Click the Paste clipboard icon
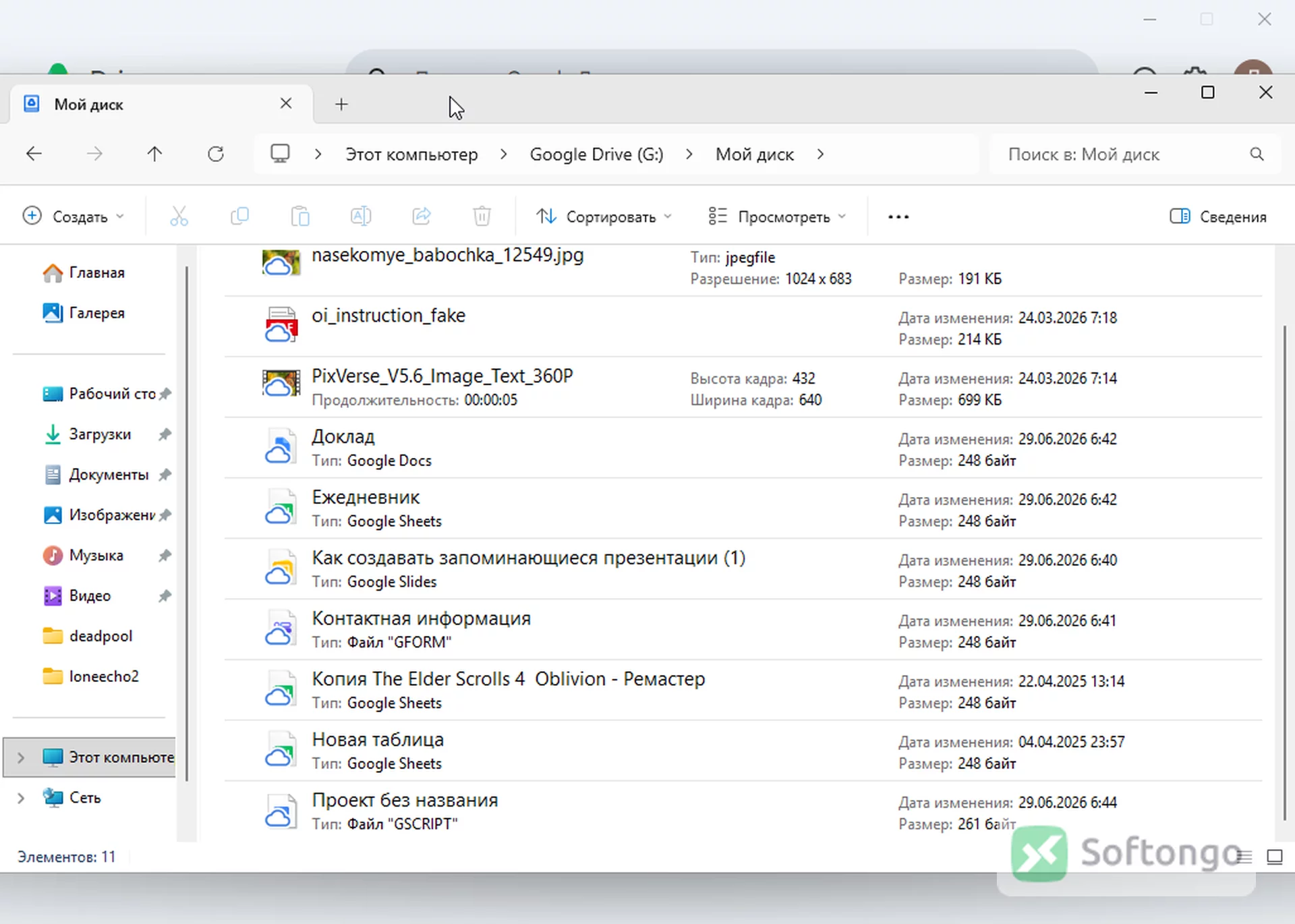1295x924 pixels. coord(300,216)
